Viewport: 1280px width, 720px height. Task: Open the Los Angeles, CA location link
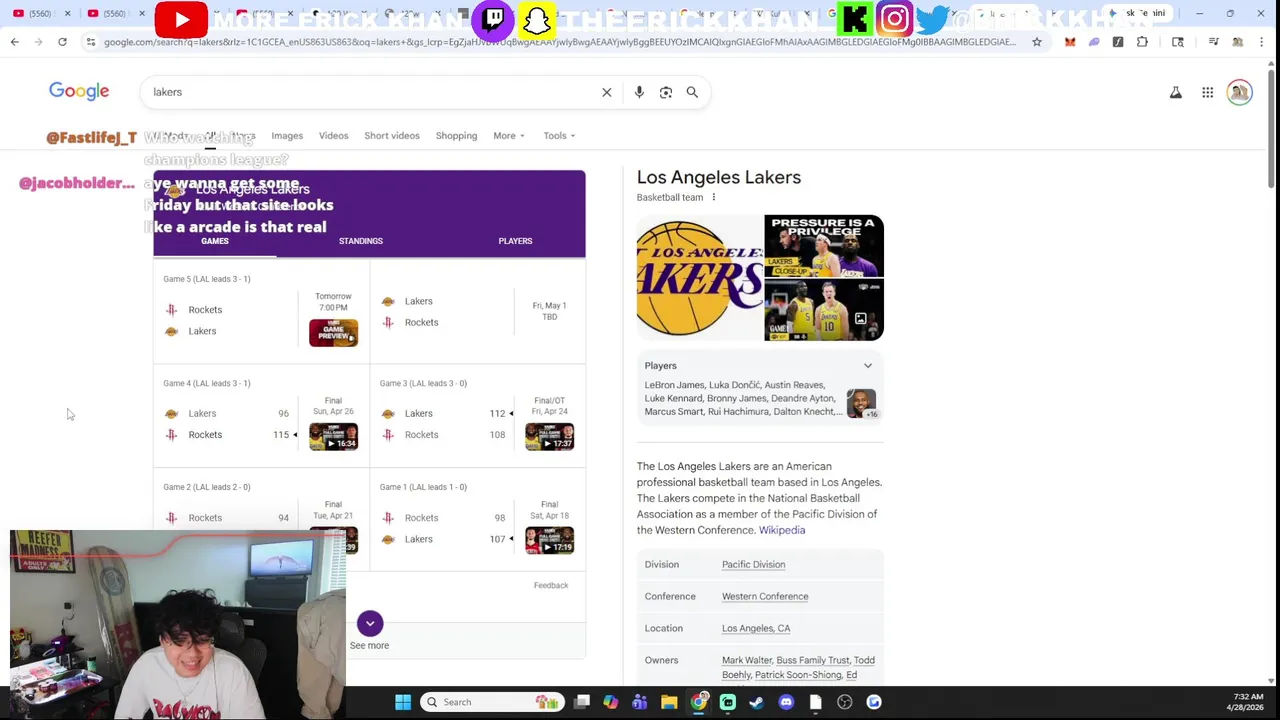756,629
